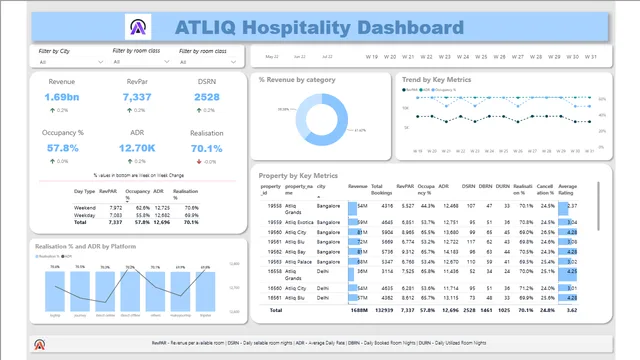Select the Jul 22 month slicer
Screen dimensions: 640x360
[x=327, y=57]
